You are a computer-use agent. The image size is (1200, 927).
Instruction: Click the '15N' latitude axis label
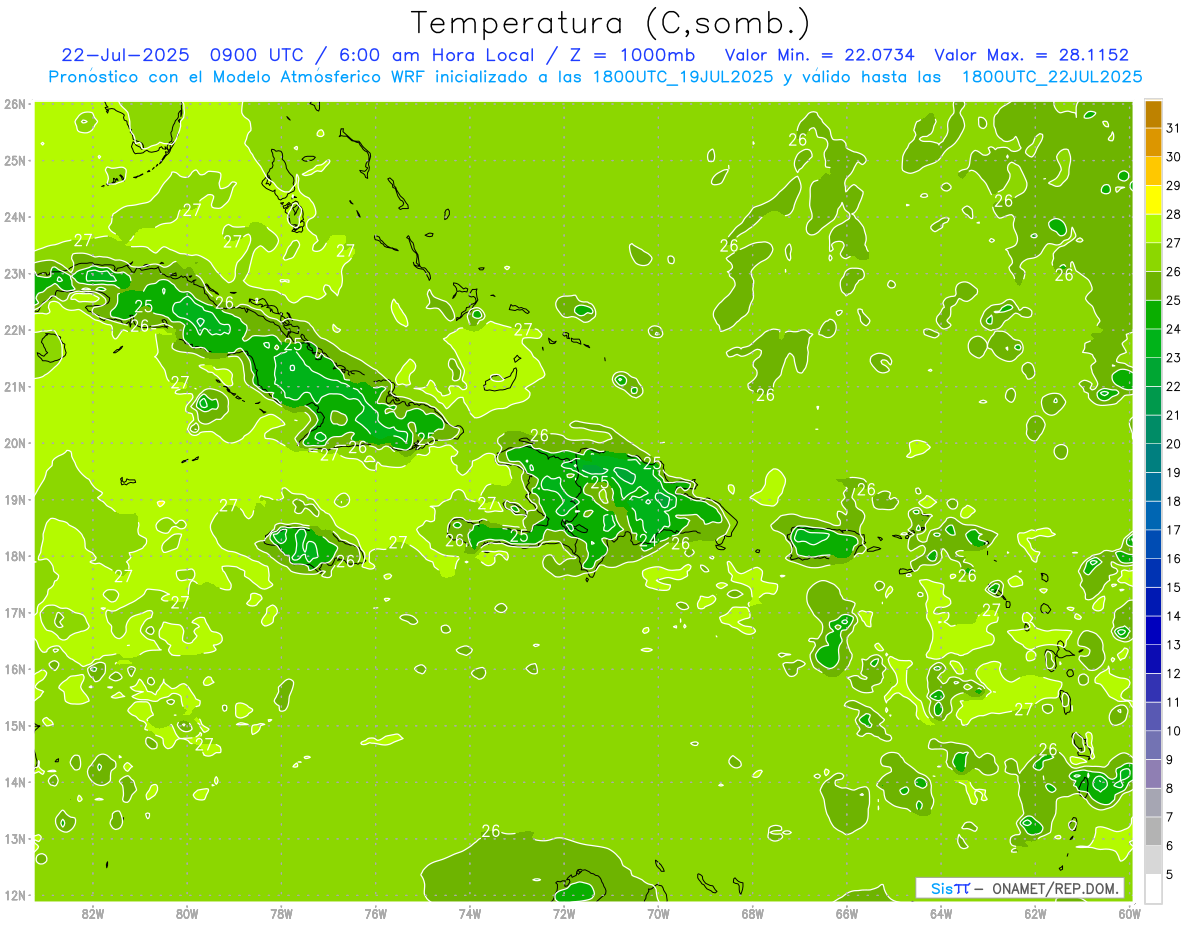click(14, 725)
